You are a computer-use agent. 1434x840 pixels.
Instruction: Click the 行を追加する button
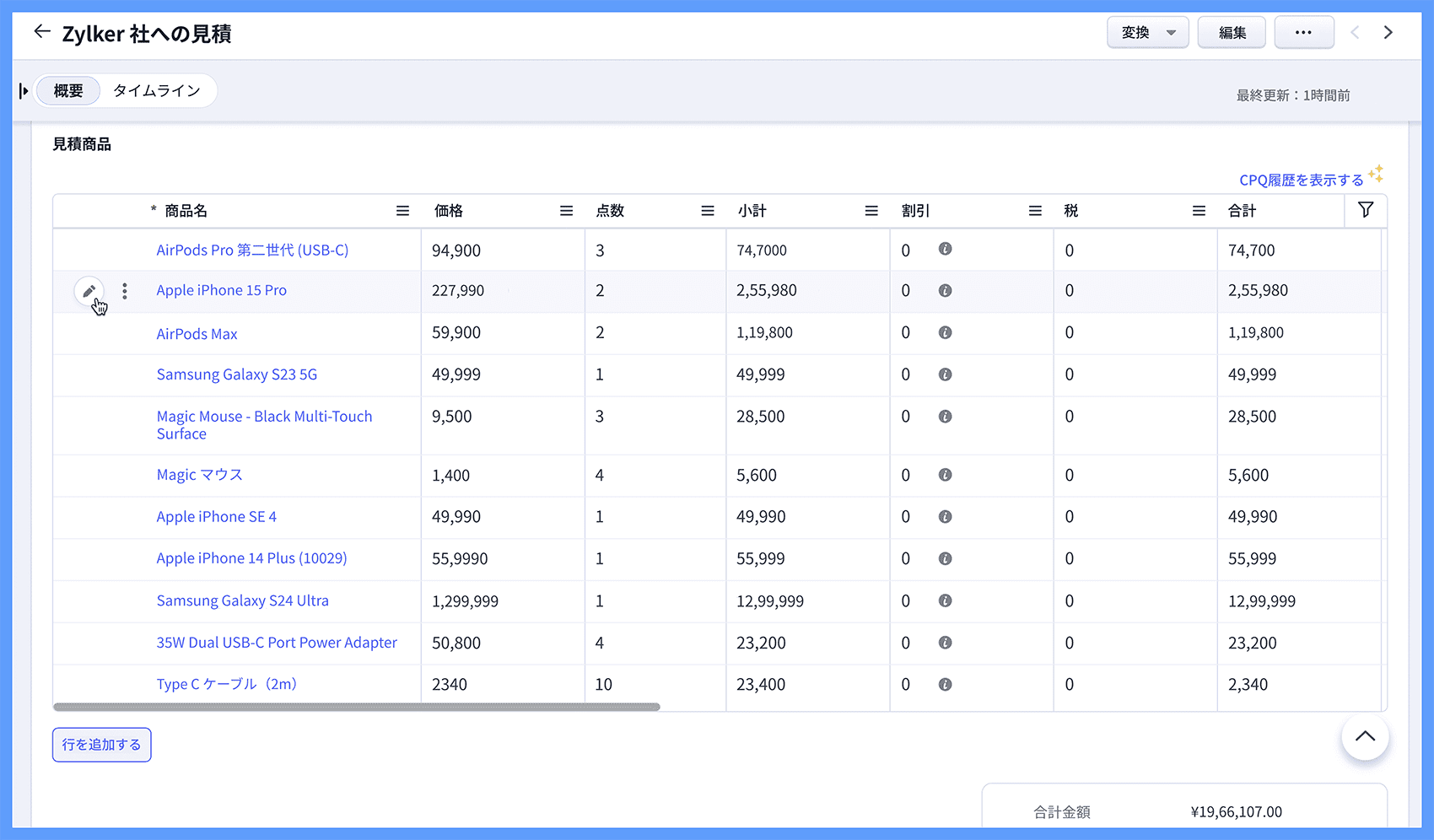point(101,745)
